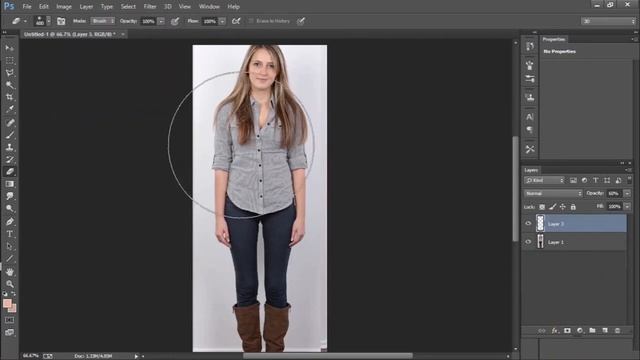
Task: Open the layer Fill arrow
Action: tap(627, 207)
